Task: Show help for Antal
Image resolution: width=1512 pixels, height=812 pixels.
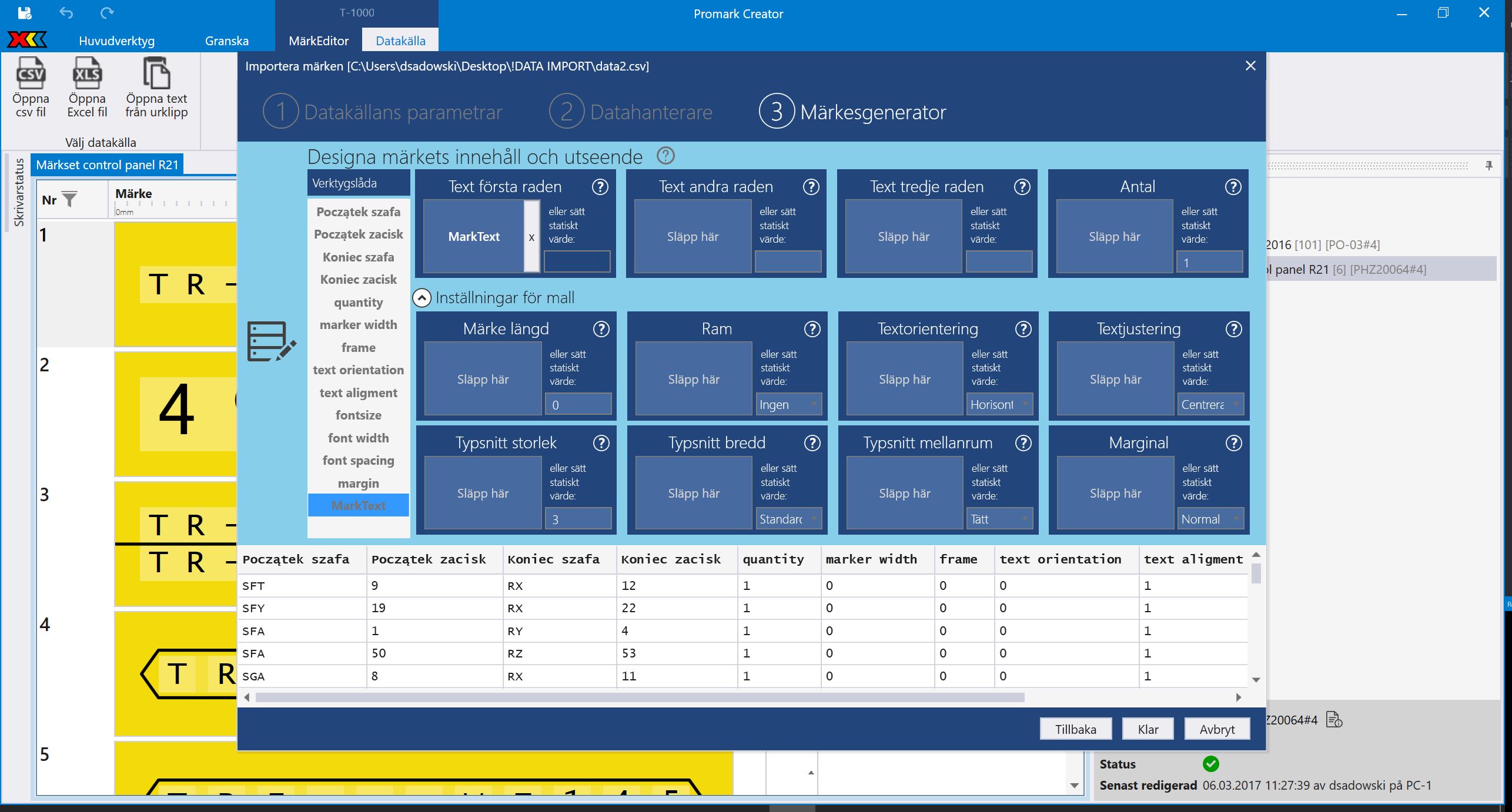Action: pyautogui.click(x=1233, y=187)
